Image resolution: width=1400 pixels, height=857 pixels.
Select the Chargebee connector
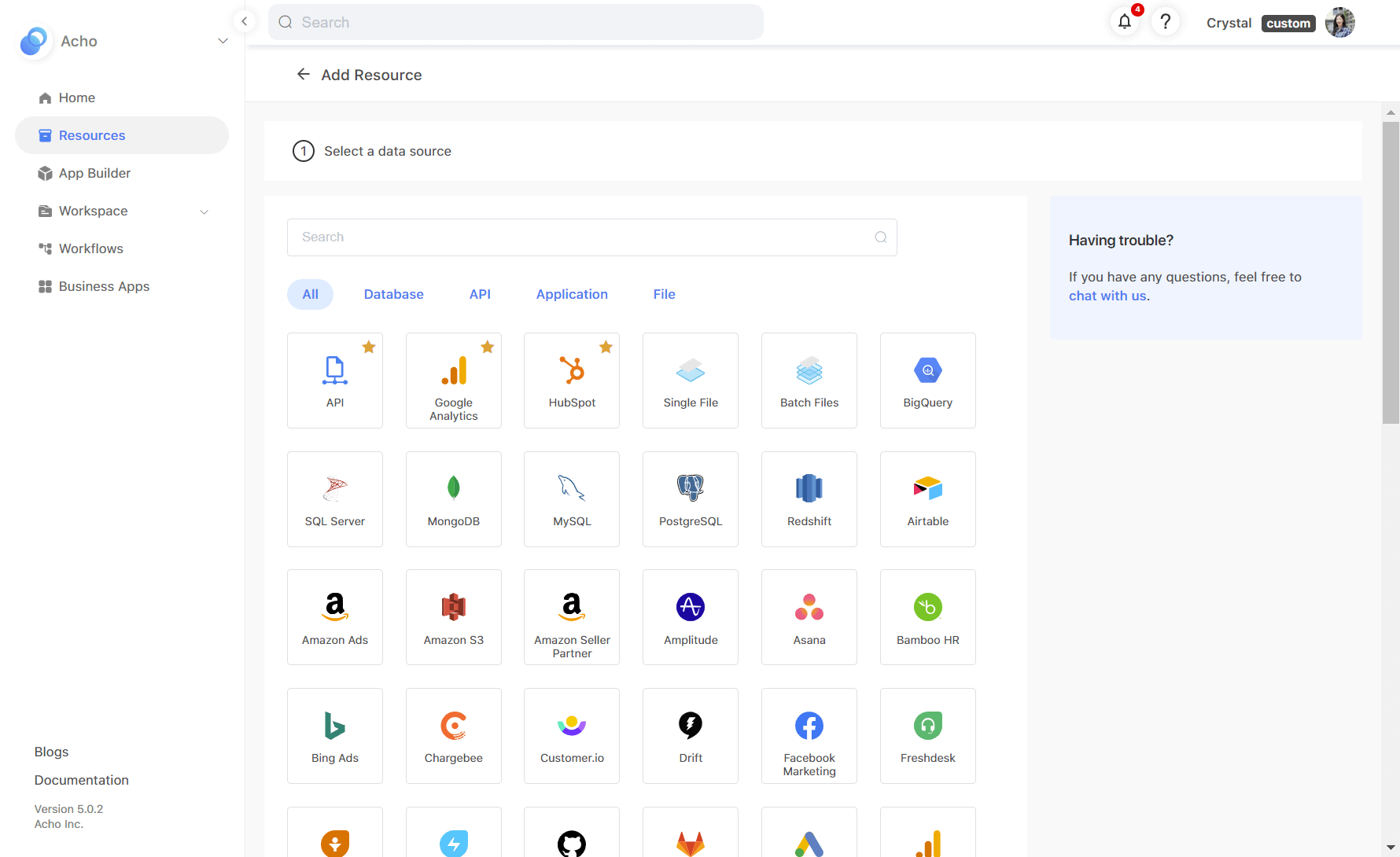(454, 736)
